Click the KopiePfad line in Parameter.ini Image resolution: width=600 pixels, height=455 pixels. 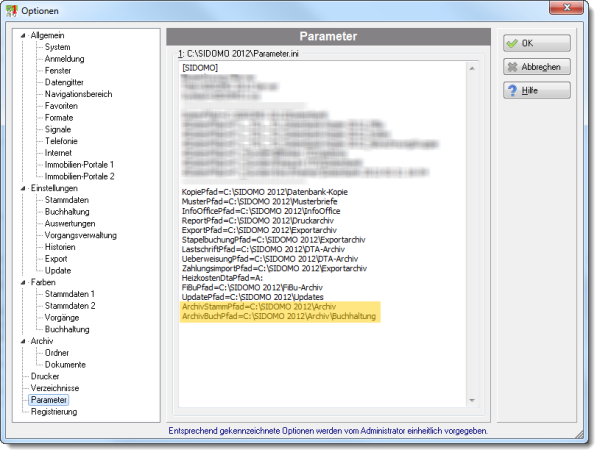[265, 192]
